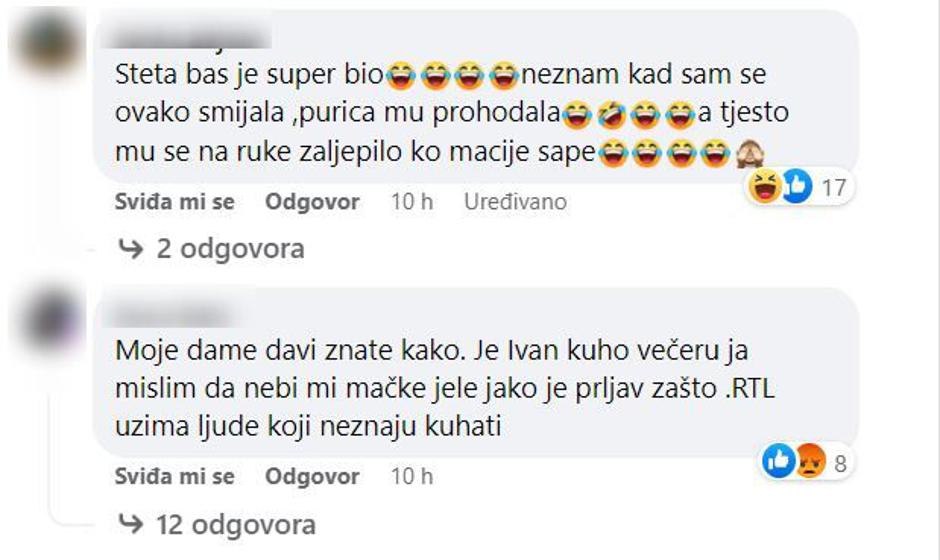Click the angry face reaction beside count 8
The height and width of the screenshot is (560, 940).
point(810,460)
